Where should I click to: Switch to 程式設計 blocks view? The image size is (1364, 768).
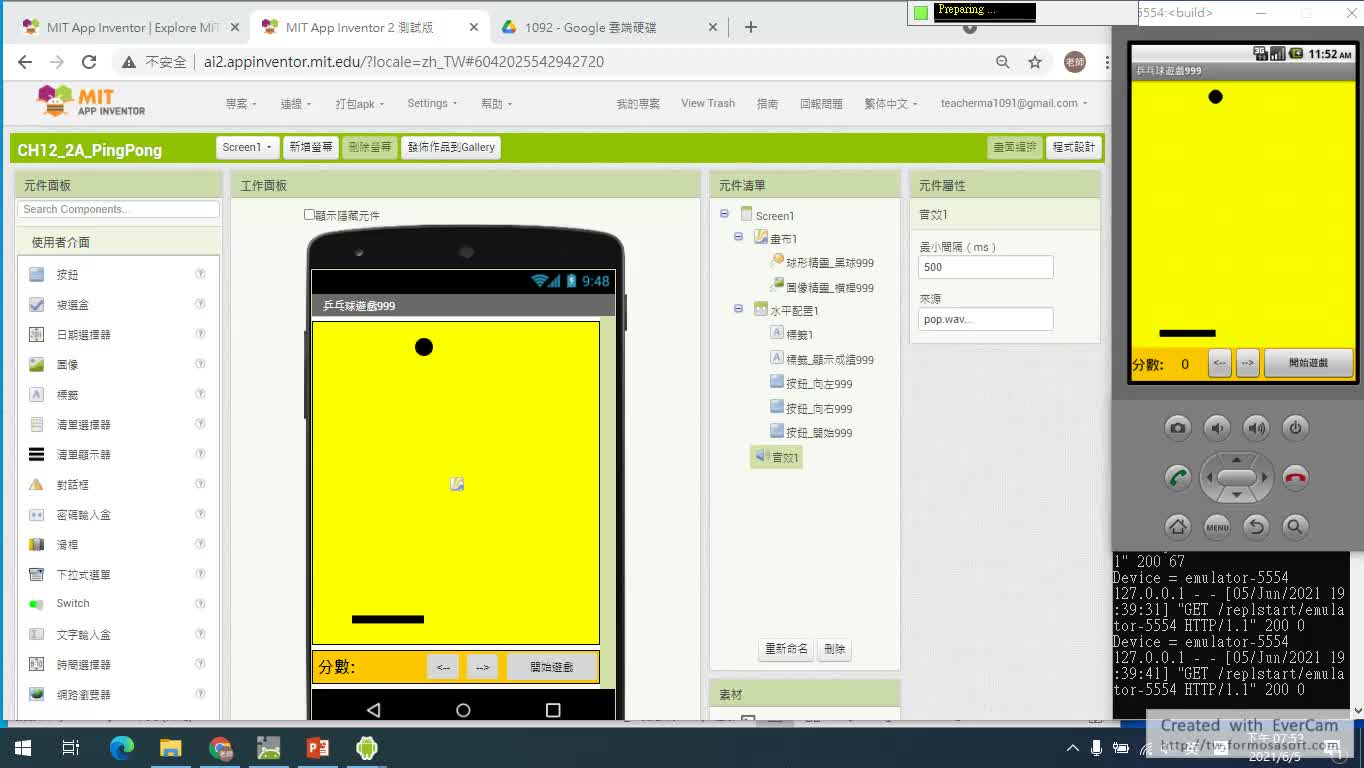coord(1074,147)
